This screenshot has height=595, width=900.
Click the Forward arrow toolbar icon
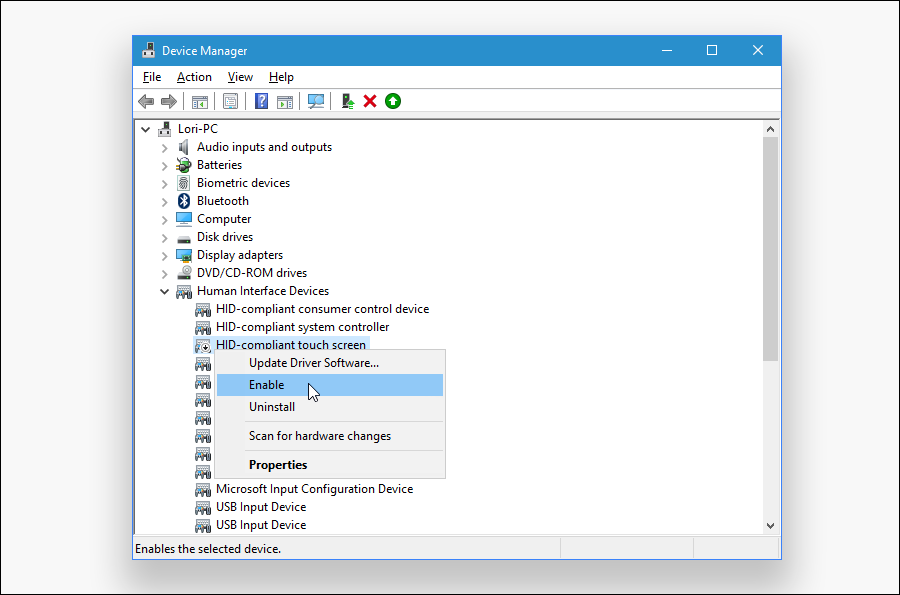[169, 102]
